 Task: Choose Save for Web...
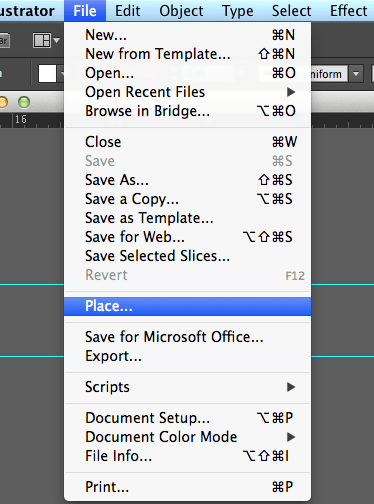(187, 237)
